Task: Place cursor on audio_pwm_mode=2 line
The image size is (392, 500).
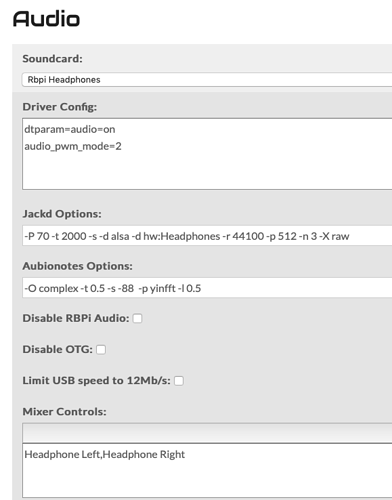Action: click(x=73, y=146)
